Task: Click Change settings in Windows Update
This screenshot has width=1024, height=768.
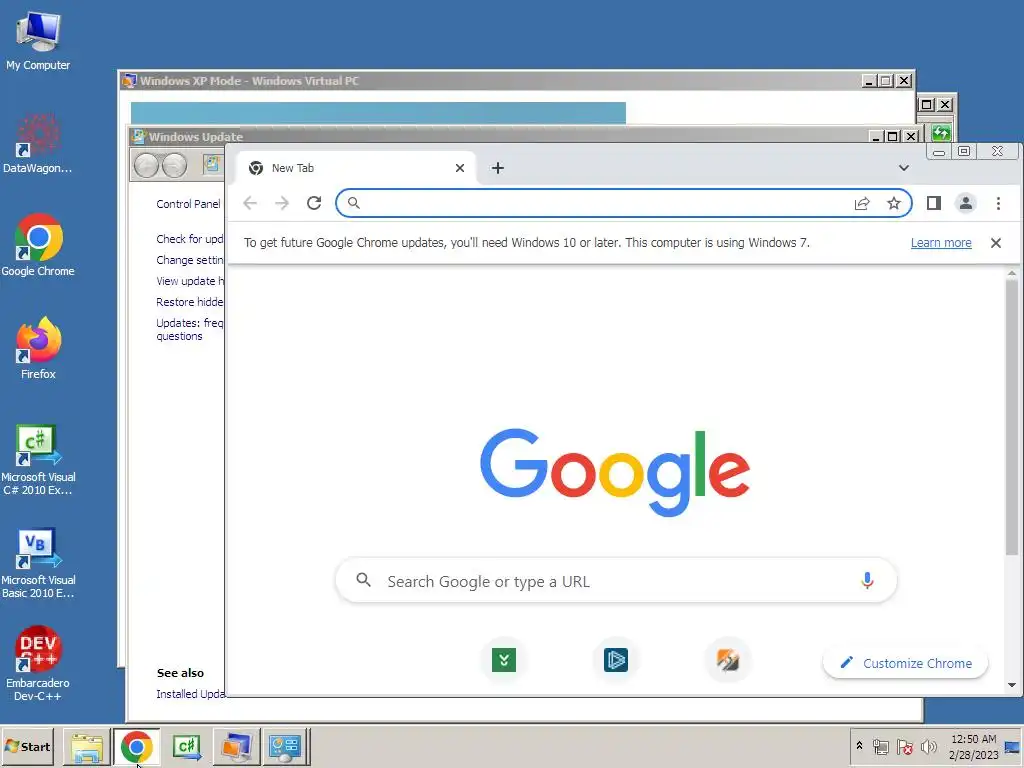Action: (x=189, y=260)
